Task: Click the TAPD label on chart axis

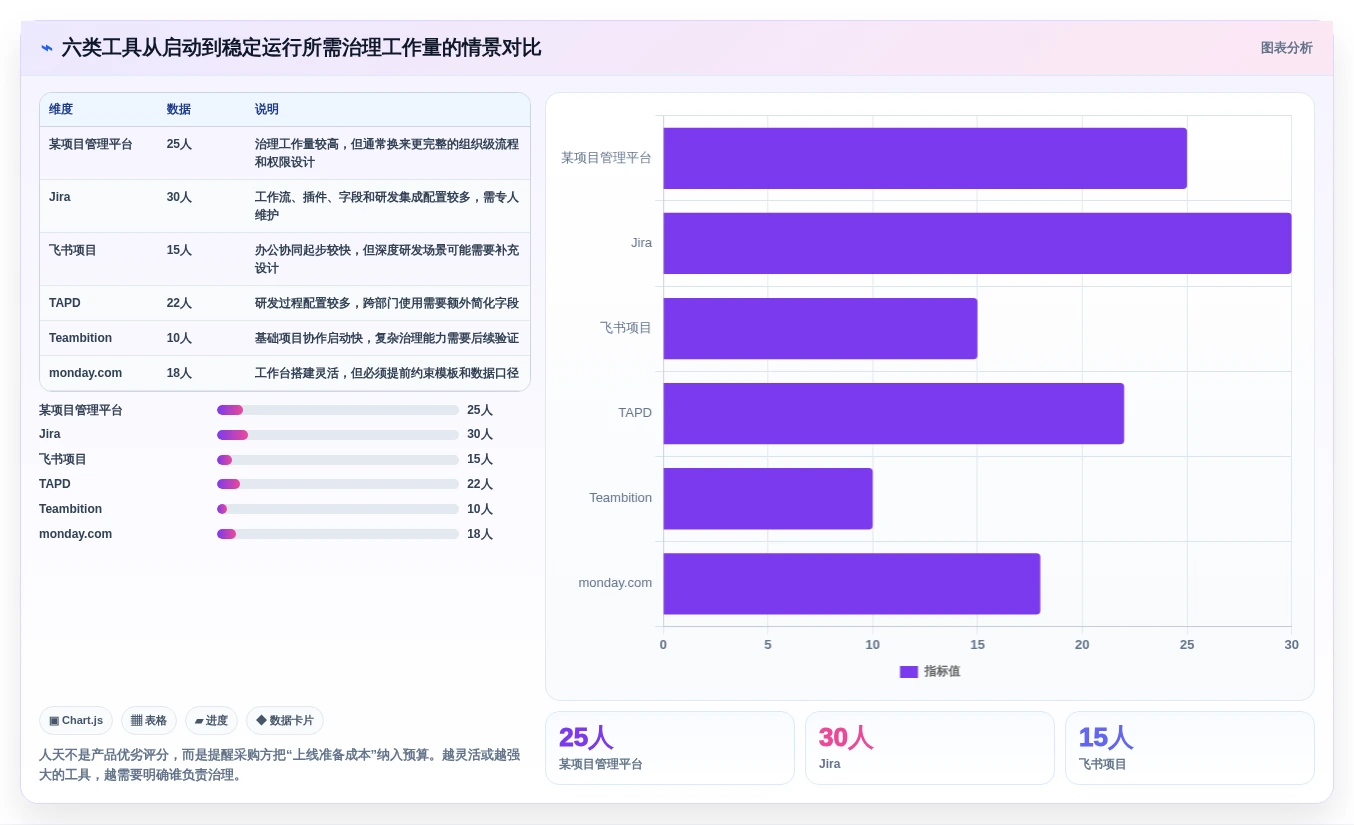Action: 635,413
